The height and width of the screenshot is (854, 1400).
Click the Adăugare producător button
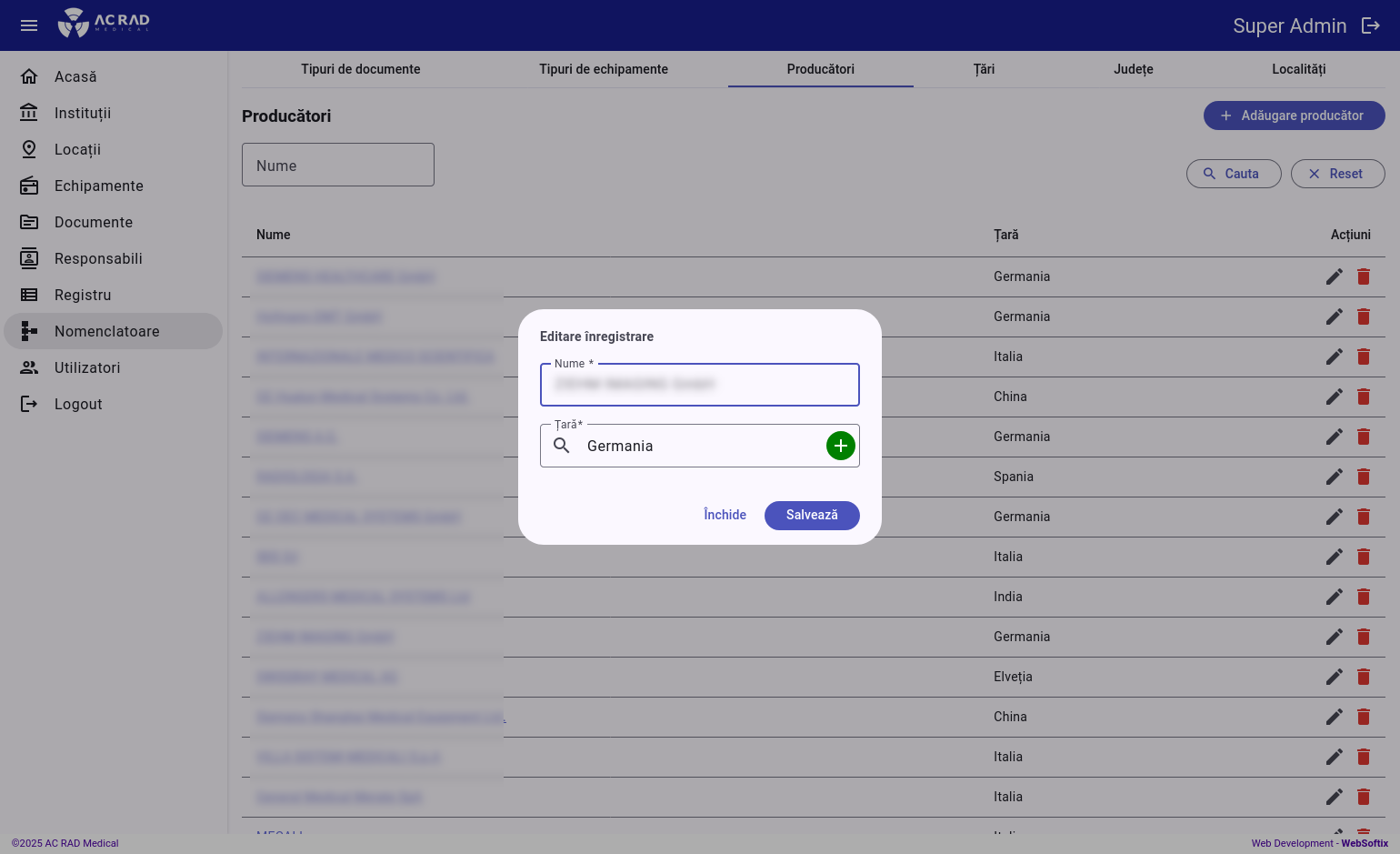[x=1294, y=116]
